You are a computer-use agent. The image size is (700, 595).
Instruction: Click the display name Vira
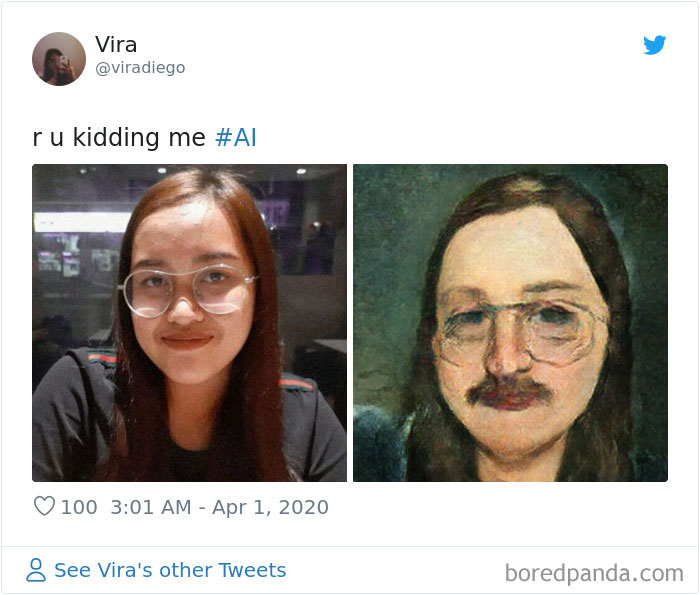(x=116, y=45)
